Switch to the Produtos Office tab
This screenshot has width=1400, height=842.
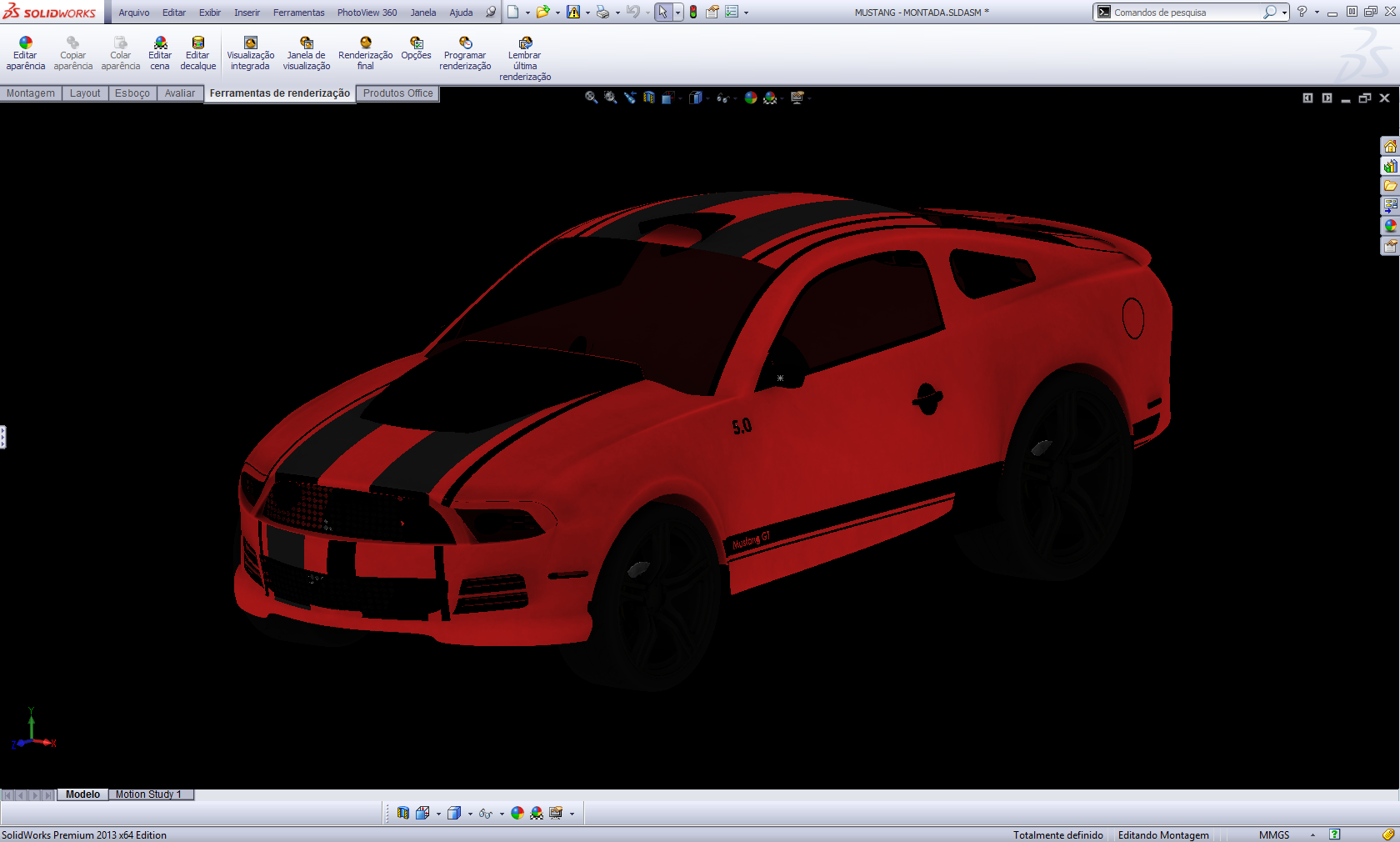397,93
